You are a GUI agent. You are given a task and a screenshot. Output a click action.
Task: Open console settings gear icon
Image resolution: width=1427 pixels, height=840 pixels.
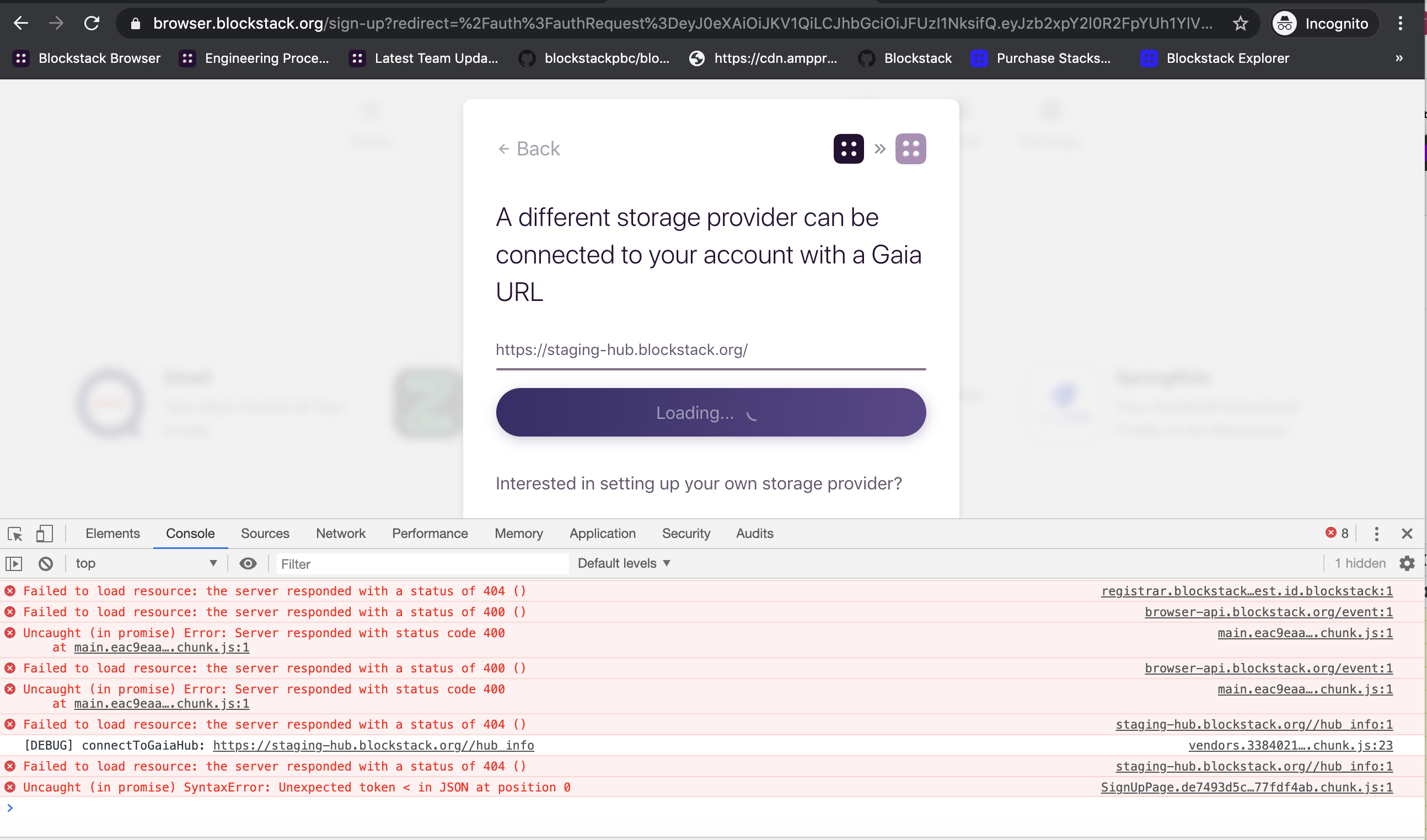click(1407, 563)
